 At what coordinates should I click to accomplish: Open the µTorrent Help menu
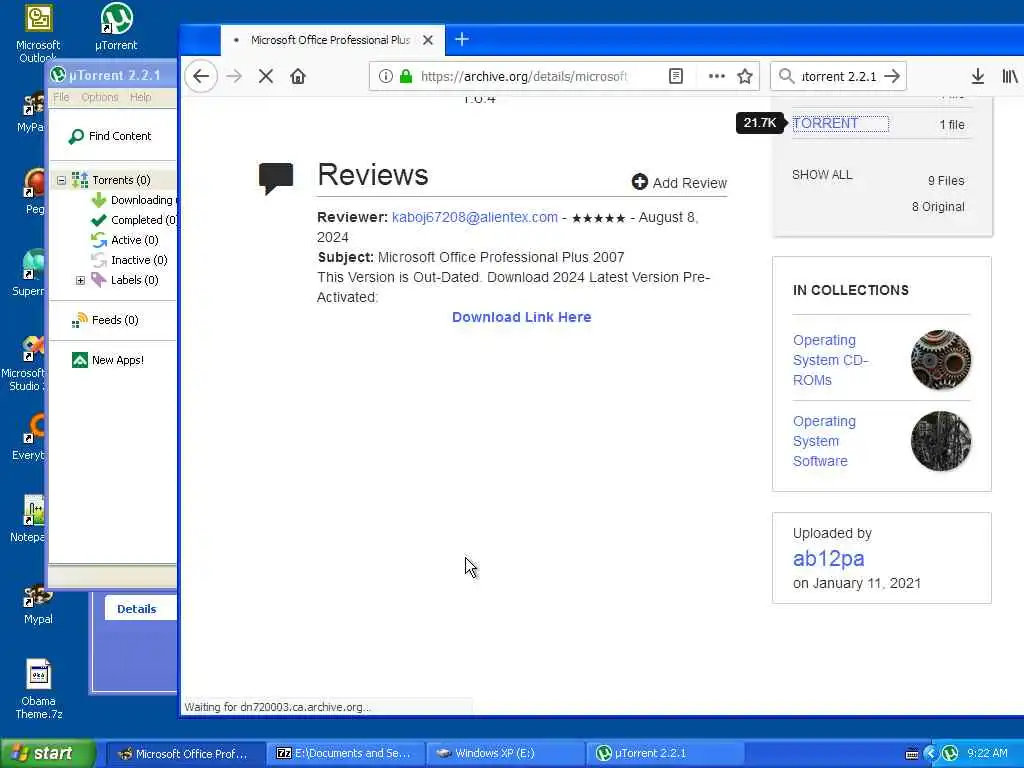coord(140,97)
